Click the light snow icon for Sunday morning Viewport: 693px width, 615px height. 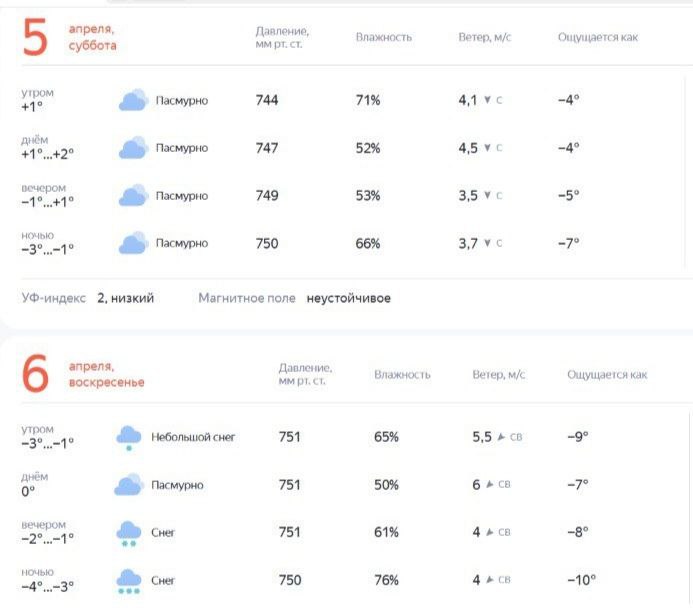(129, 438)
